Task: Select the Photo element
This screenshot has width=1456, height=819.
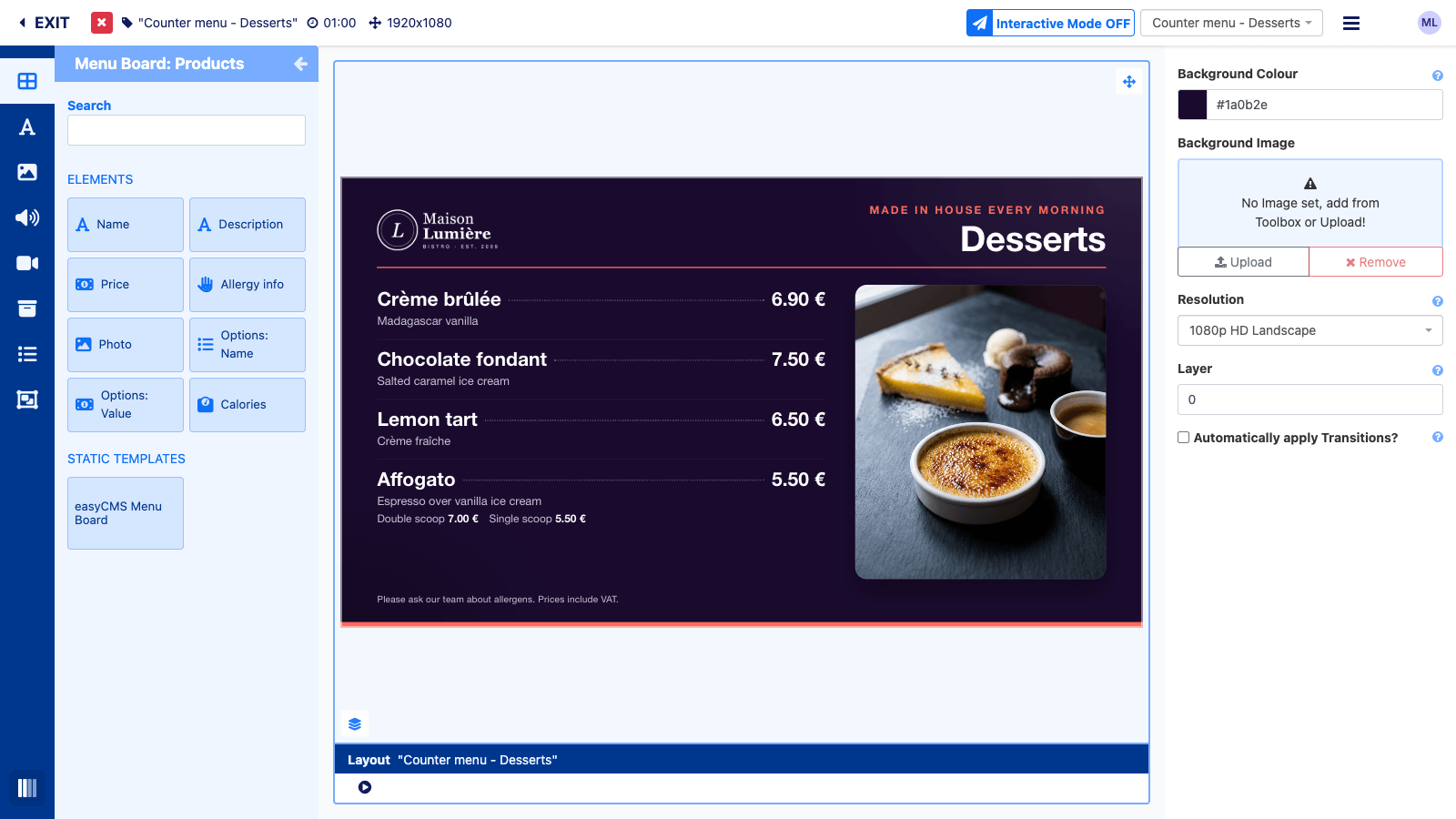Action: 126,345
